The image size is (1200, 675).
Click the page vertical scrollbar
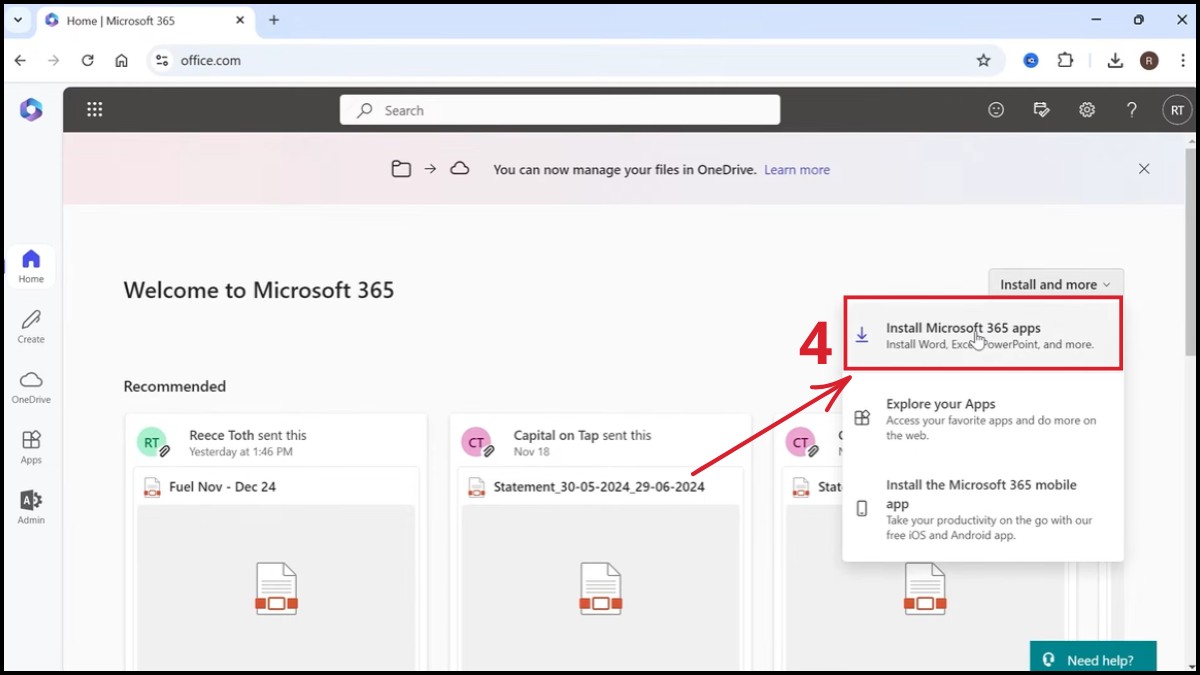point(1191,250)
